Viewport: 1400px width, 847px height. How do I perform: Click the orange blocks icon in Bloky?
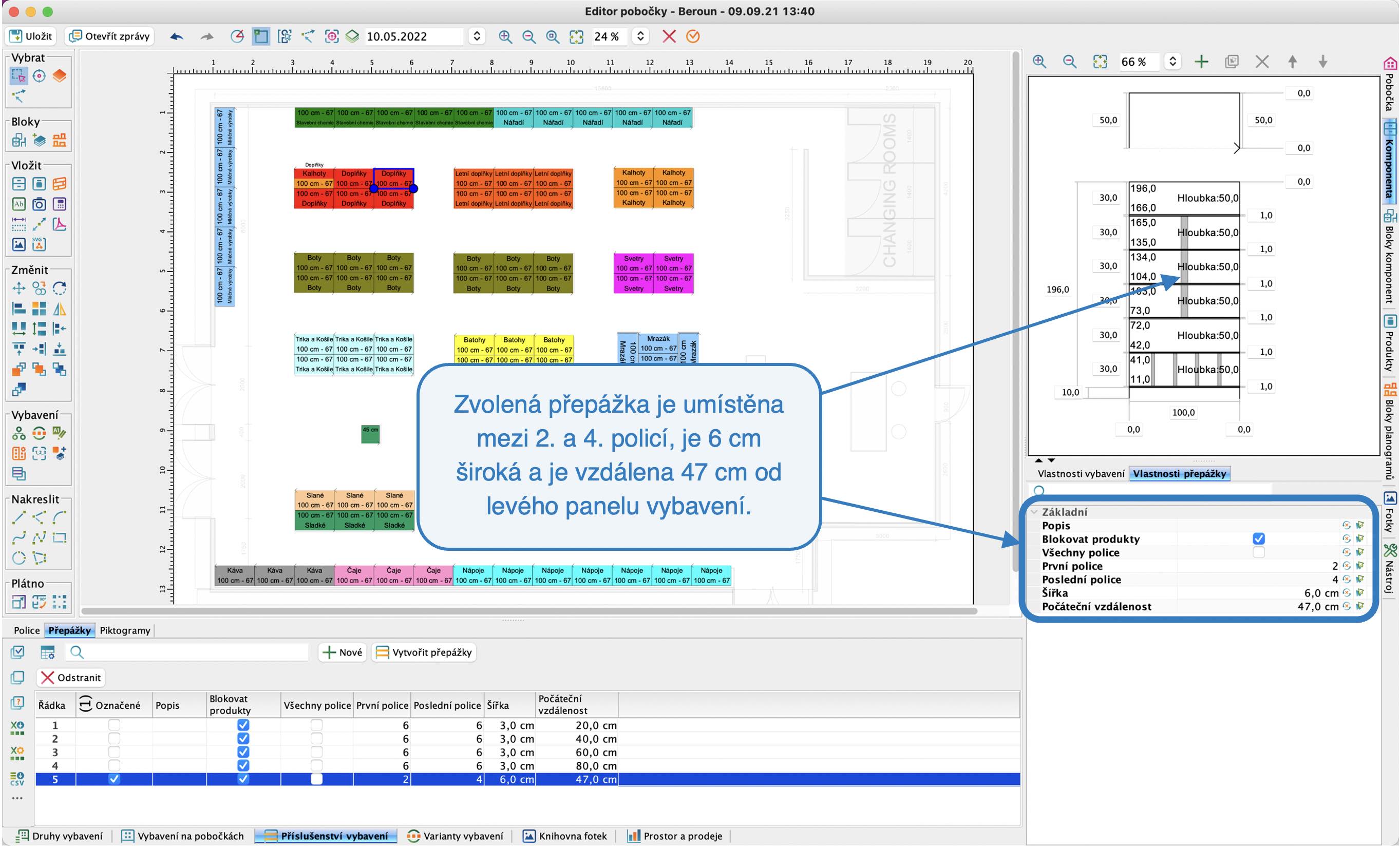point(59,140)
